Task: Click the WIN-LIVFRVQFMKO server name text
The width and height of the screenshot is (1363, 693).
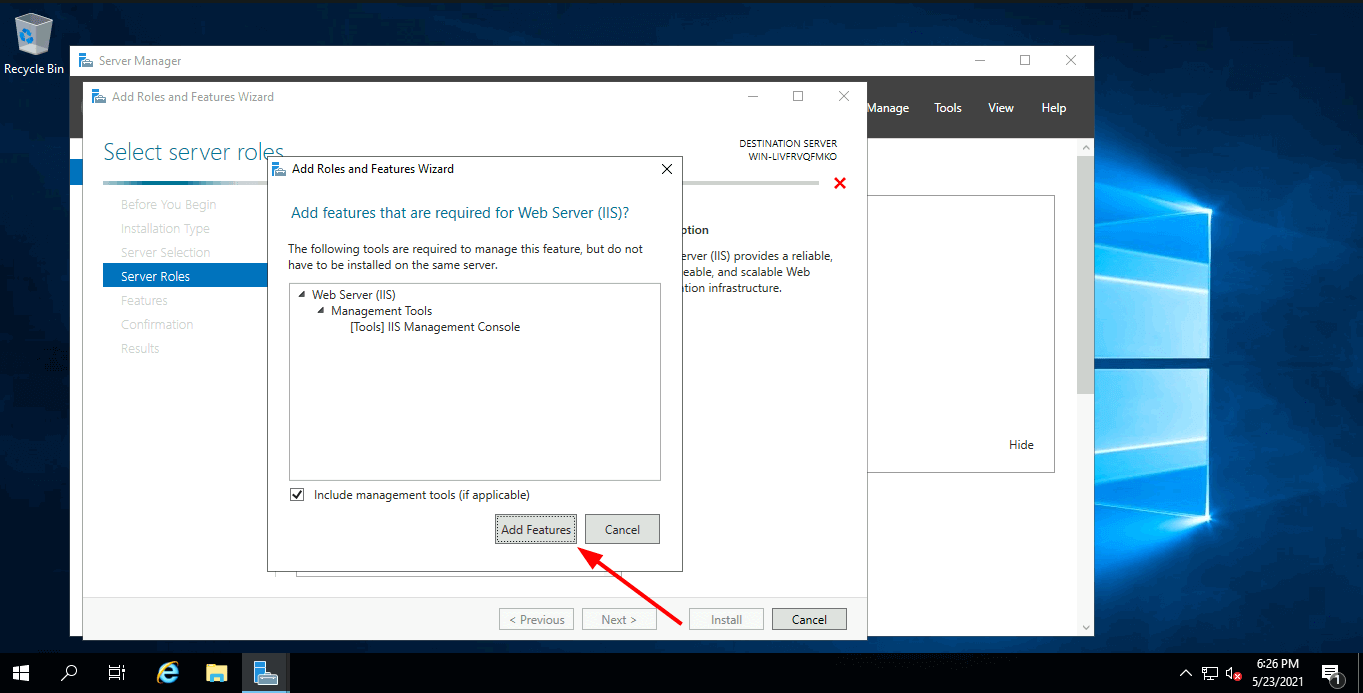Action: click(x=792, y=157)
